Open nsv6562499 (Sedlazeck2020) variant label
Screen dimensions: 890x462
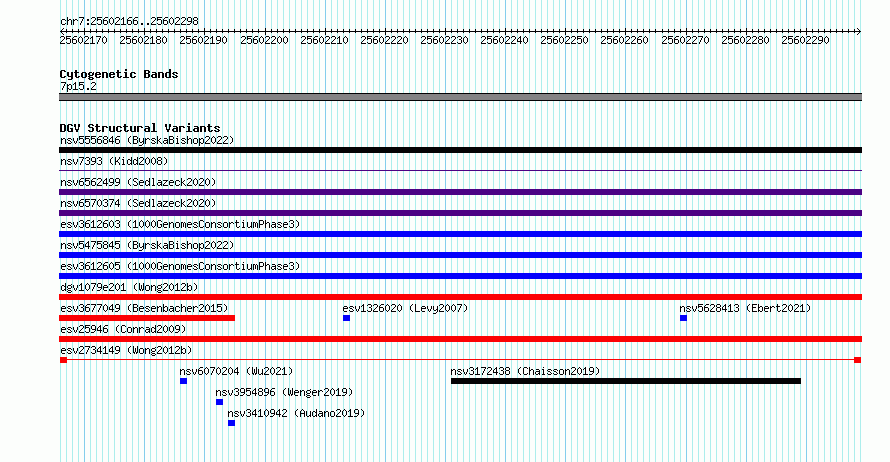pyautogui.click(x=138, y=182)
